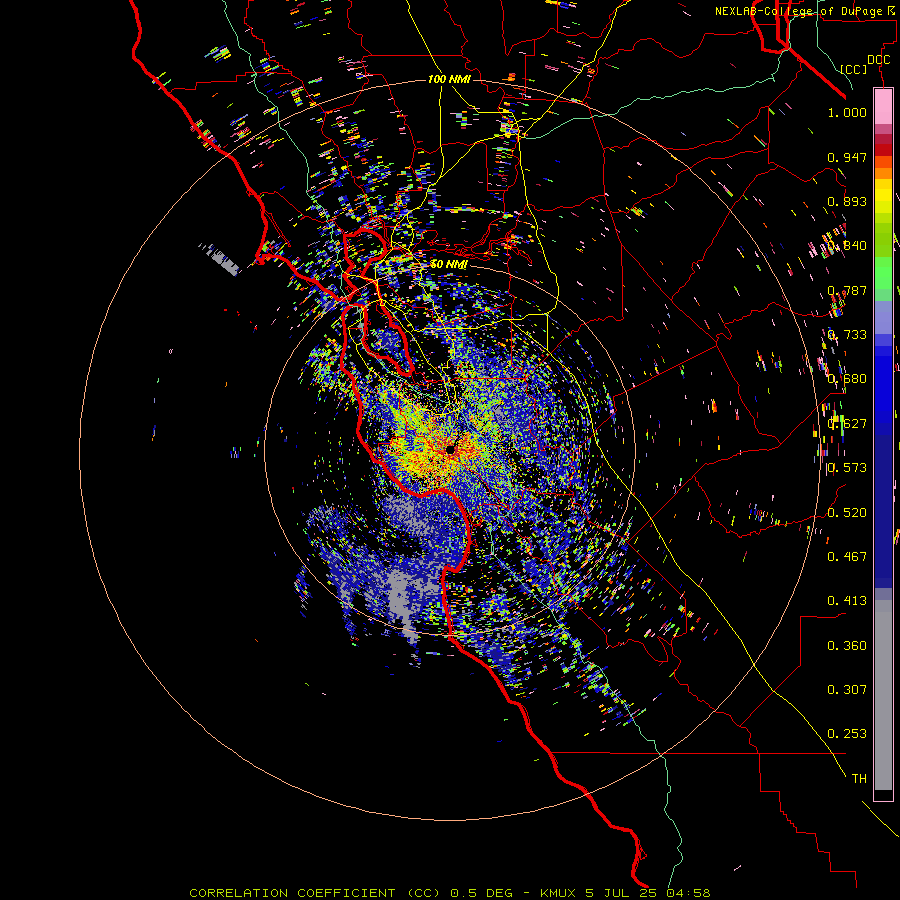This screenshot has height=900, width=900.
Task: Click the DCC label above the scale
Action: click(x=879, y=60)
